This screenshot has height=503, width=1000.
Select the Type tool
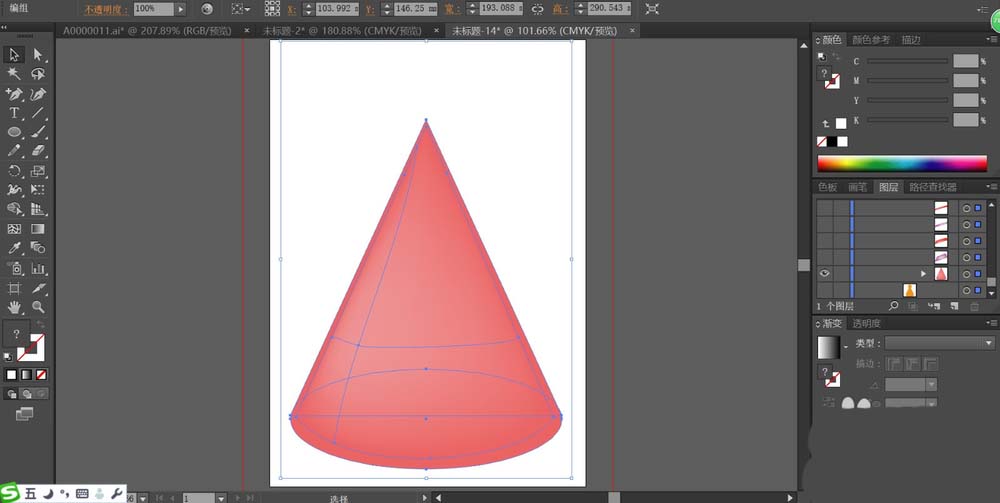point(14,113)
